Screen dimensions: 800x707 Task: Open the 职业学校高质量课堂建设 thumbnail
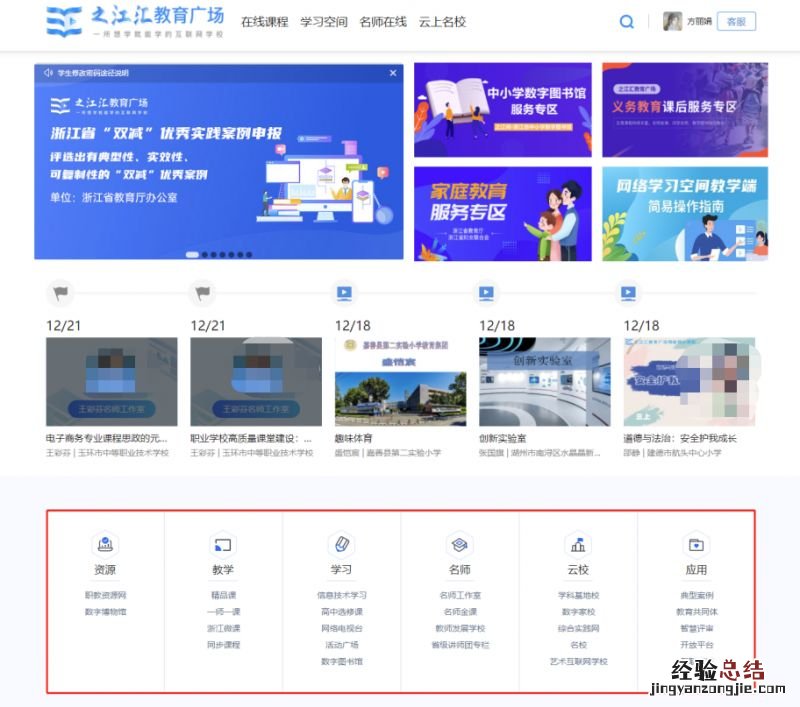coord(256,382)
